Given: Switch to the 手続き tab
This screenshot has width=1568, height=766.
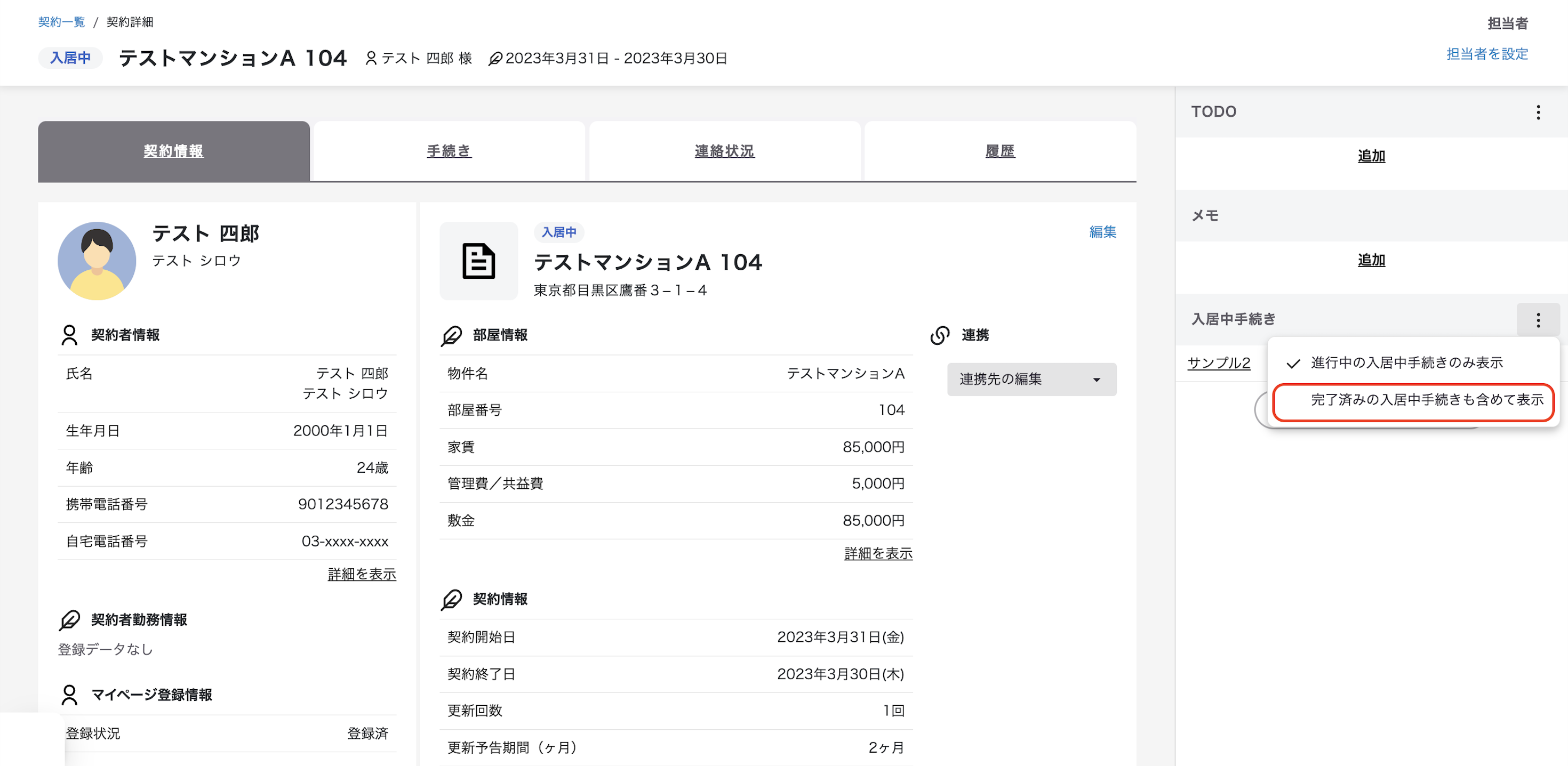Looking at the screenshot, I should 449,151.
